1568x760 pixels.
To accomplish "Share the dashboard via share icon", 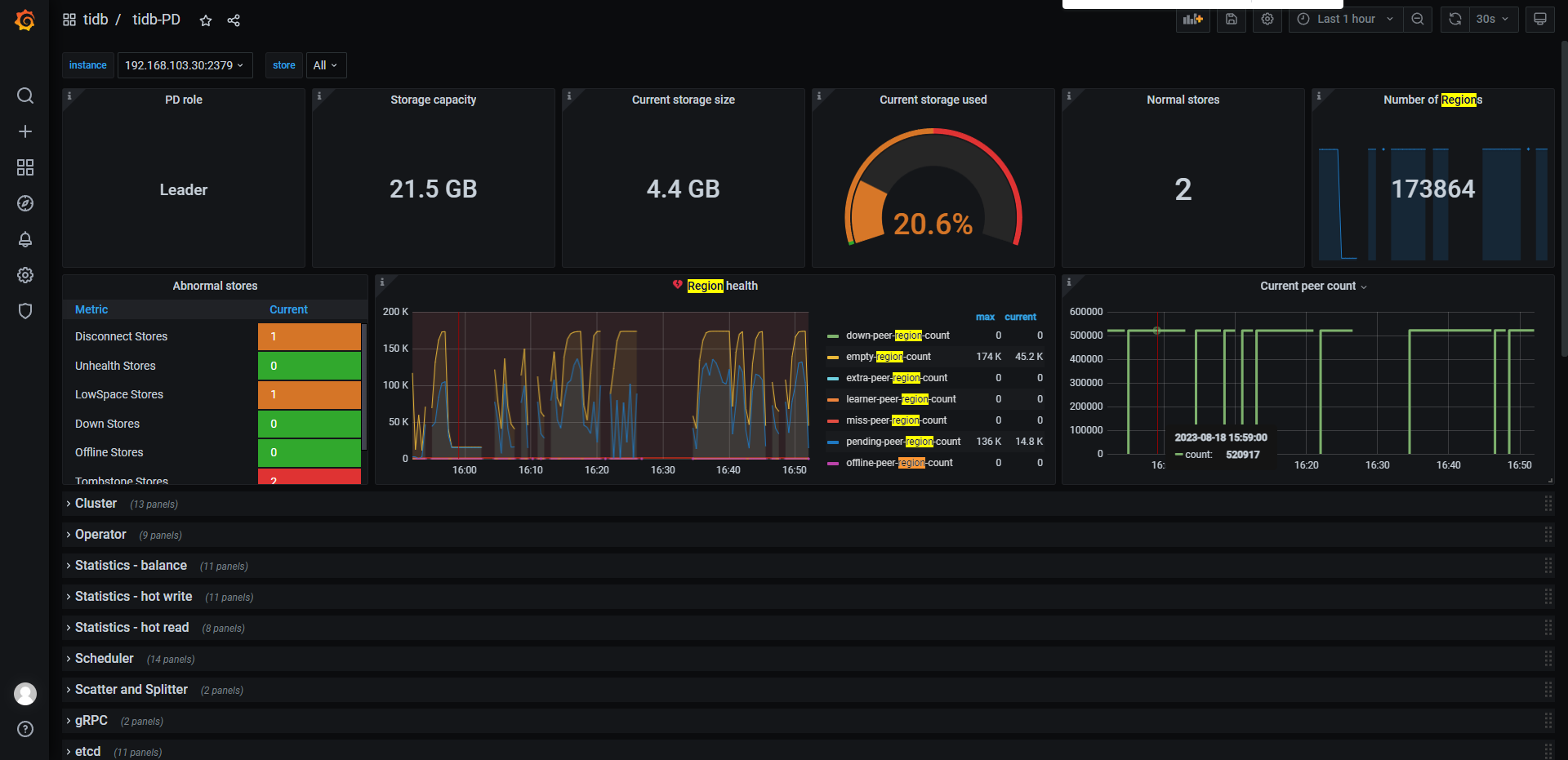I will [x=234, y=20].
